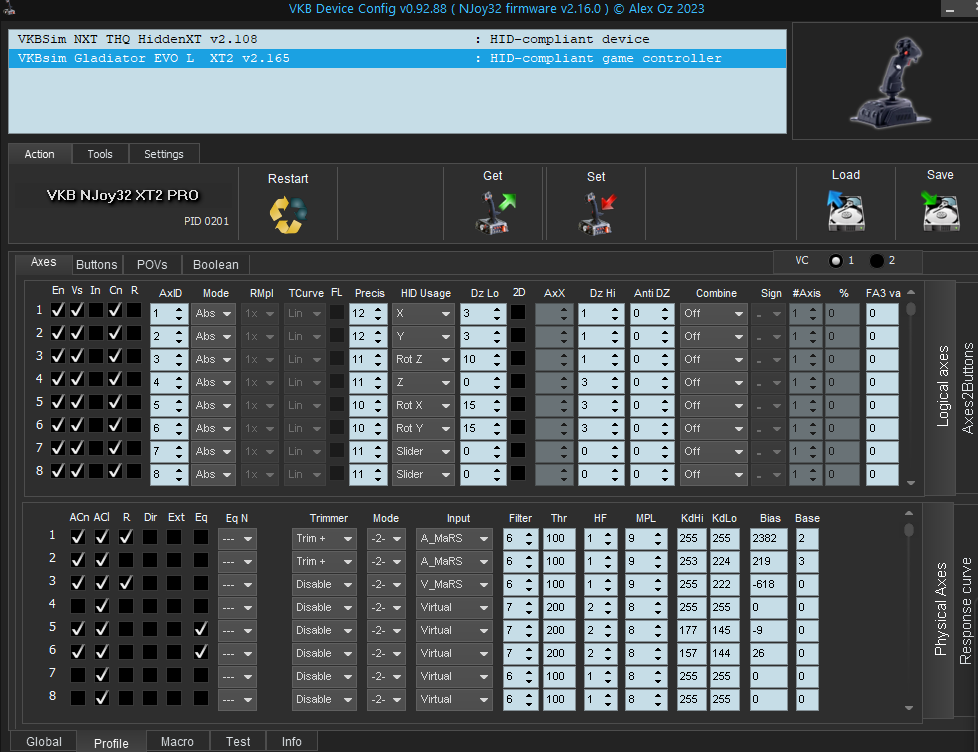
Task: Select VC radio option 2
Action: click(x=877, y=261)
